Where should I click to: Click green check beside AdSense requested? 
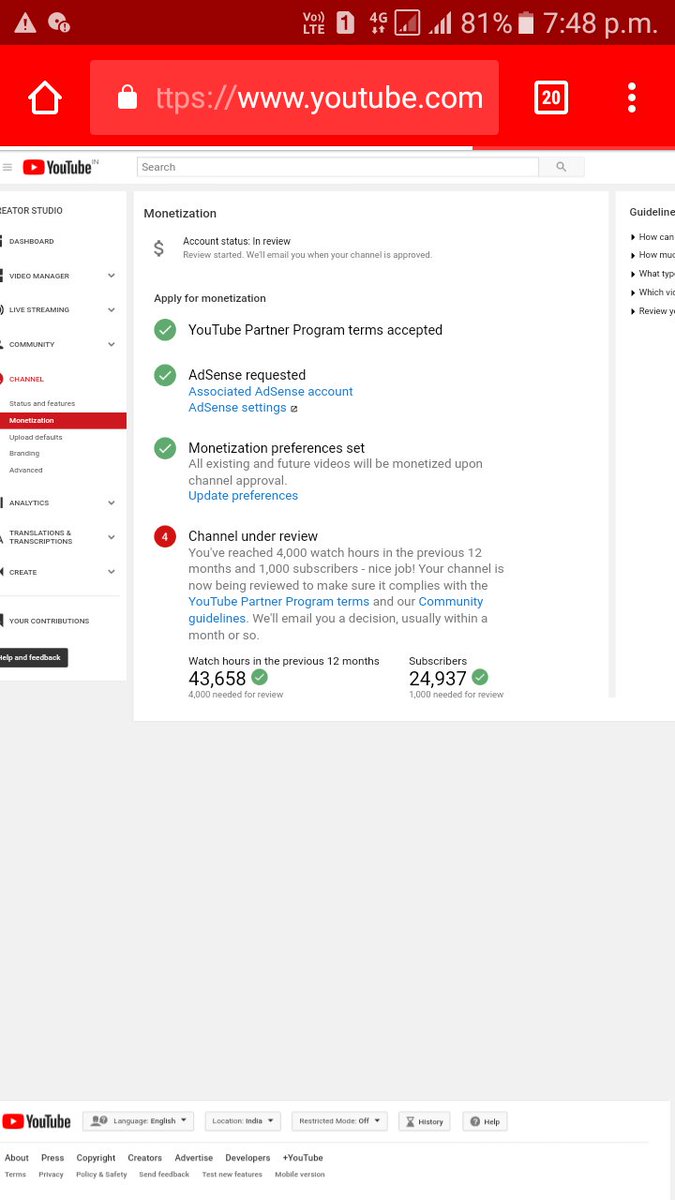(x=165, y=375)
